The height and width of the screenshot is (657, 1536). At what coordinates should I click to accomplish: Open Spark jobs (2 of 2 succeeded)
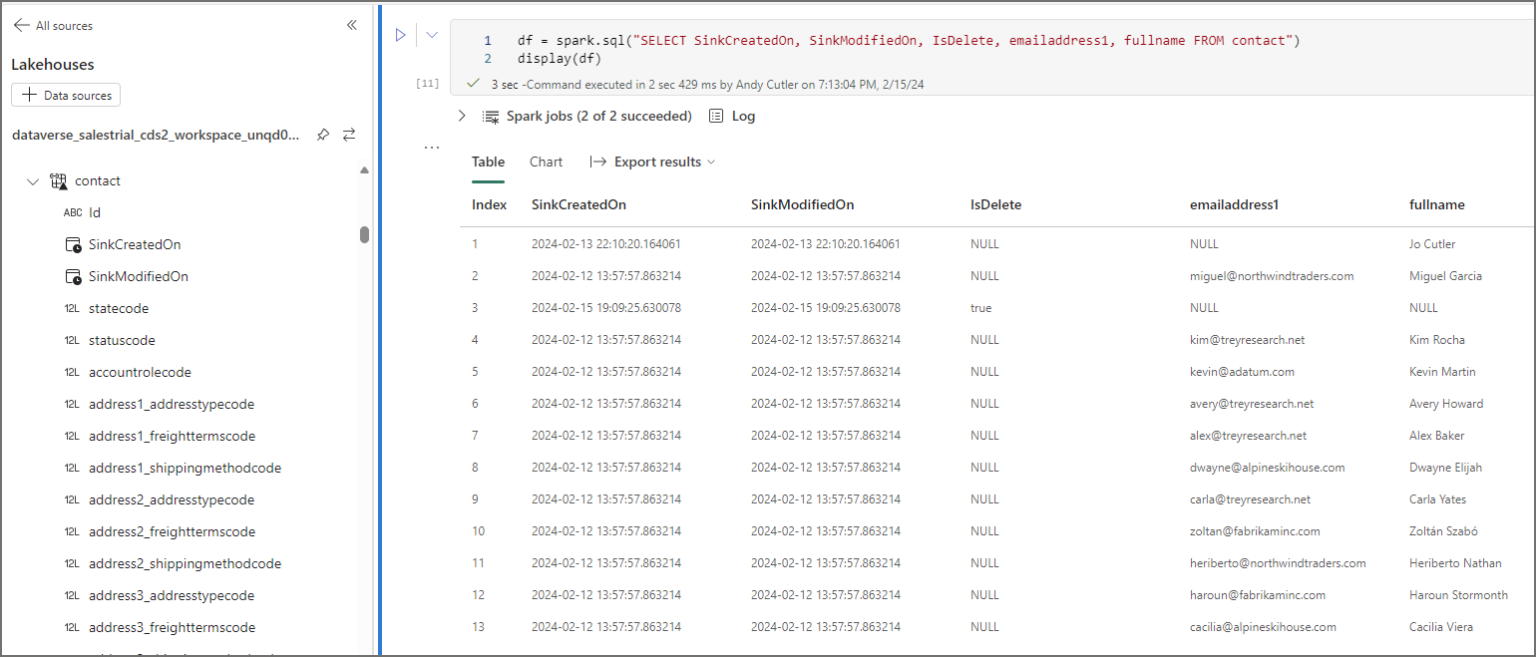(599, 116)
